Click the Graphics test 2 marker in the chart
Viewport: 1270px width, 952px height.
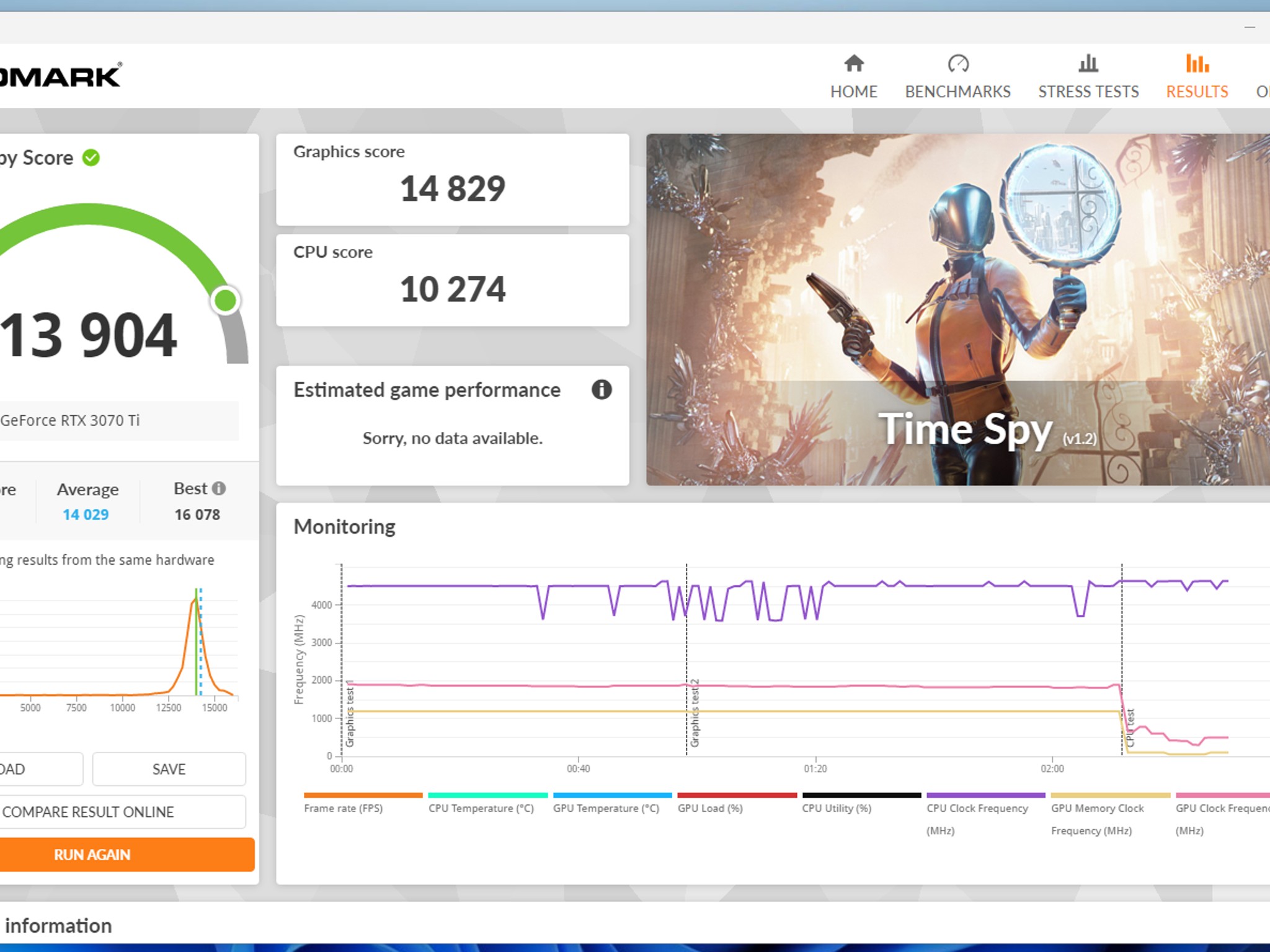(695, 713)
